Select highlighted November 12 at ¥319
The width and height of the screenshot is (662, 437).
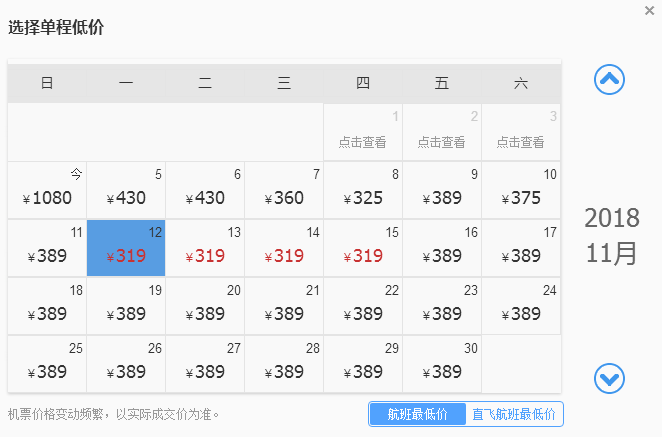[x=126, y=248]
